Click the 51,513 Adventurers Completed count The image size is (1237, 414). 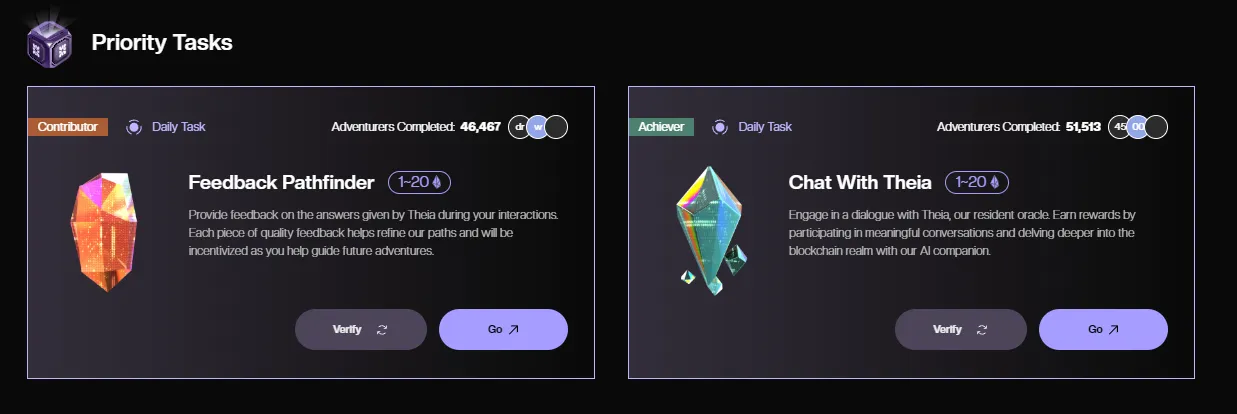tap(1081, 127)
